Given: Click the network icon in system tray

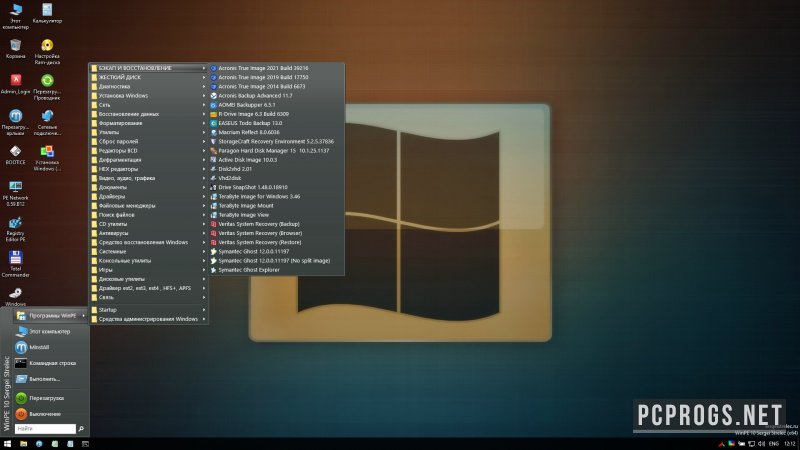Looking at the screenshot, I should [x=752, y=444].
